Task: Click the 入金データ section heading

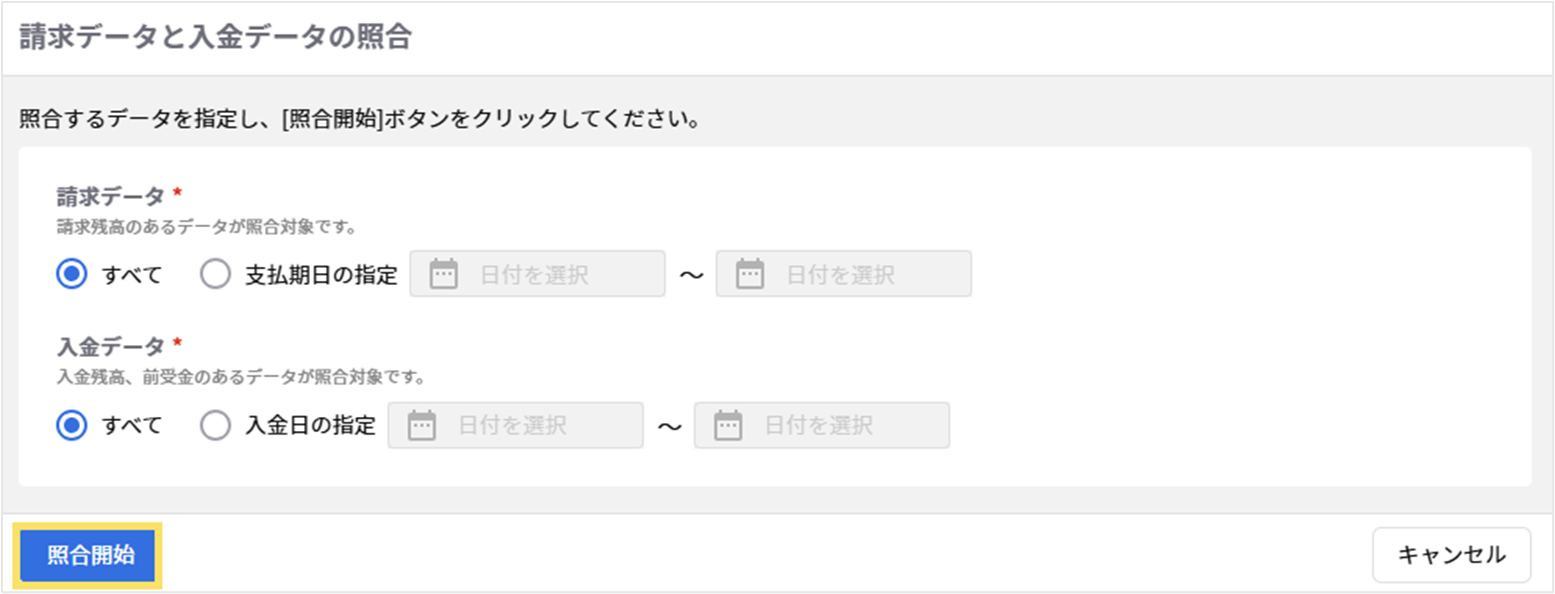Action: 111,346
